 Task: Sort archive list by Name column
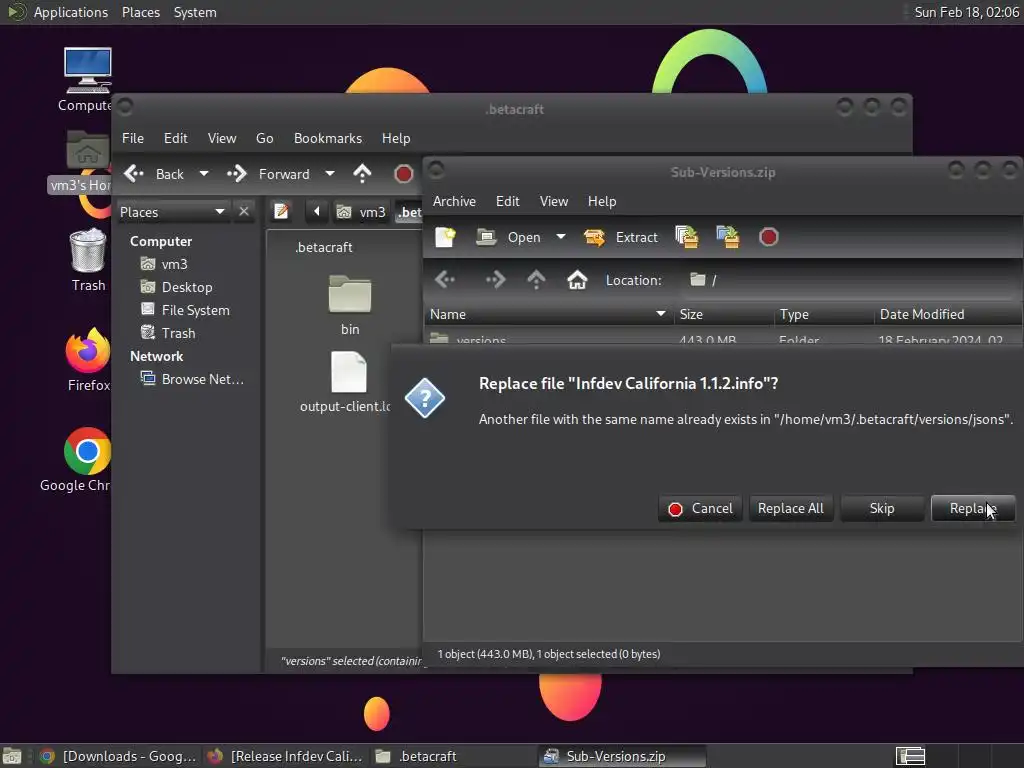pos(549,314)
